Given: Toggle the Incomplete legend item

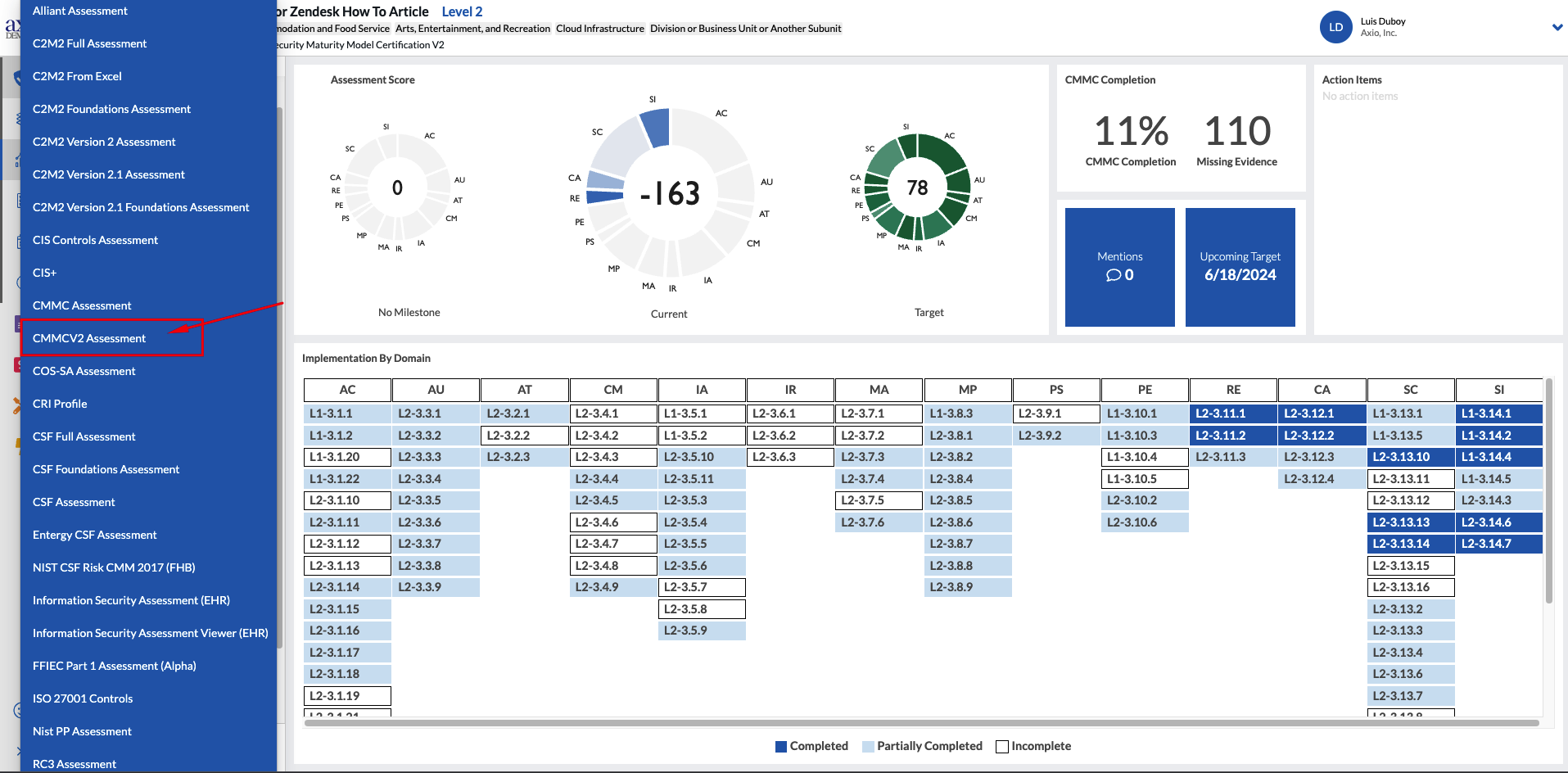Looking at the screenshot, I should pyautogui.click(x=1033, y=746).
